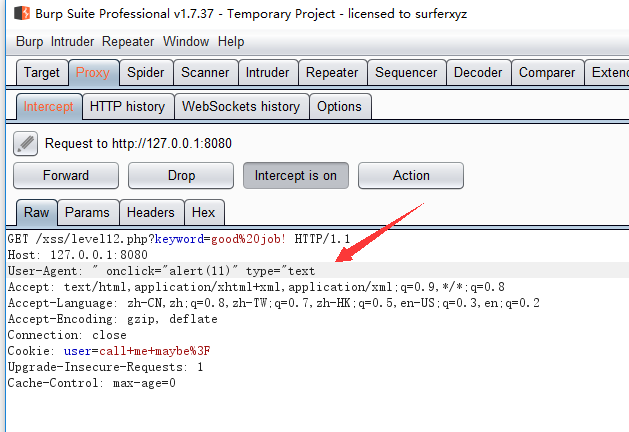Open the Action button menu
This screenshot has height=432, width=629.
point(411,176)
